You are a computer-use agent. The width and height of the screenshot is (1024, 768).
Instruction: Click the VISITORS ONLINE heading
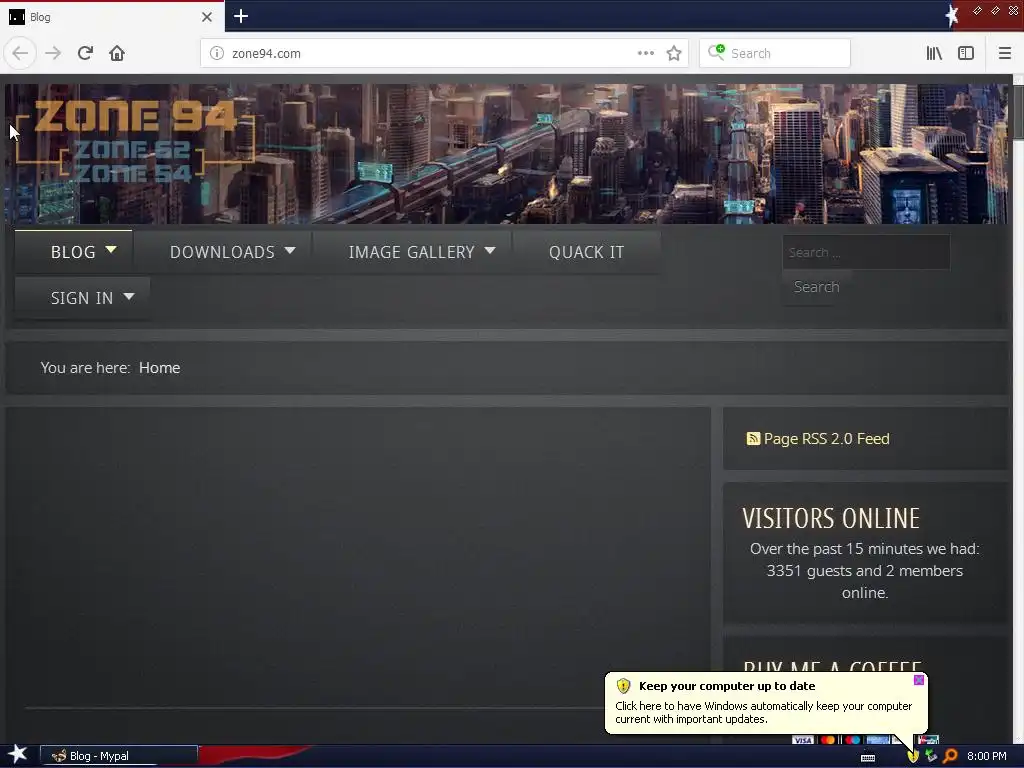click(831, 519)
